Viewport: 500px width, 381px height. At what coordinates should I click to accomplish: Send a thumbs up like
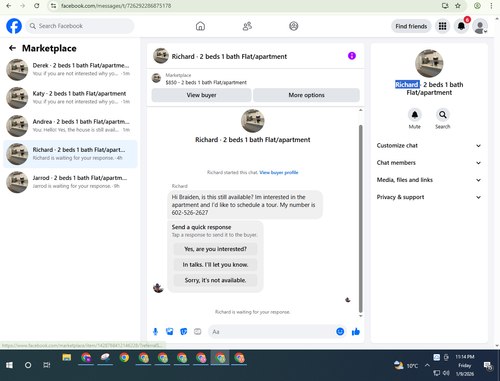[356, 332]
